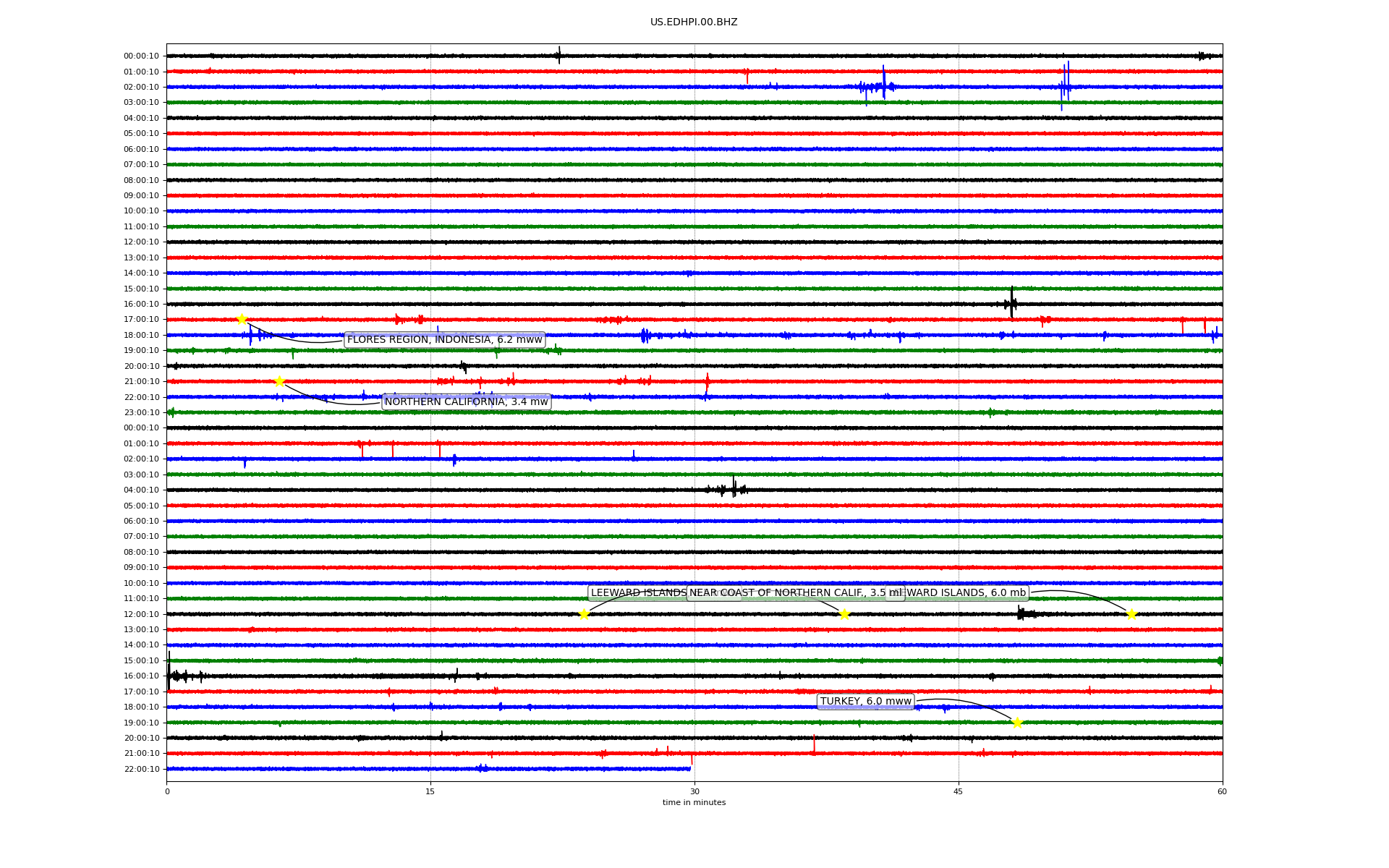Click the TURKEY, 6.0 mww annotation label
Viewport: 1389px width, 868px height.
(x=865, y=702)
